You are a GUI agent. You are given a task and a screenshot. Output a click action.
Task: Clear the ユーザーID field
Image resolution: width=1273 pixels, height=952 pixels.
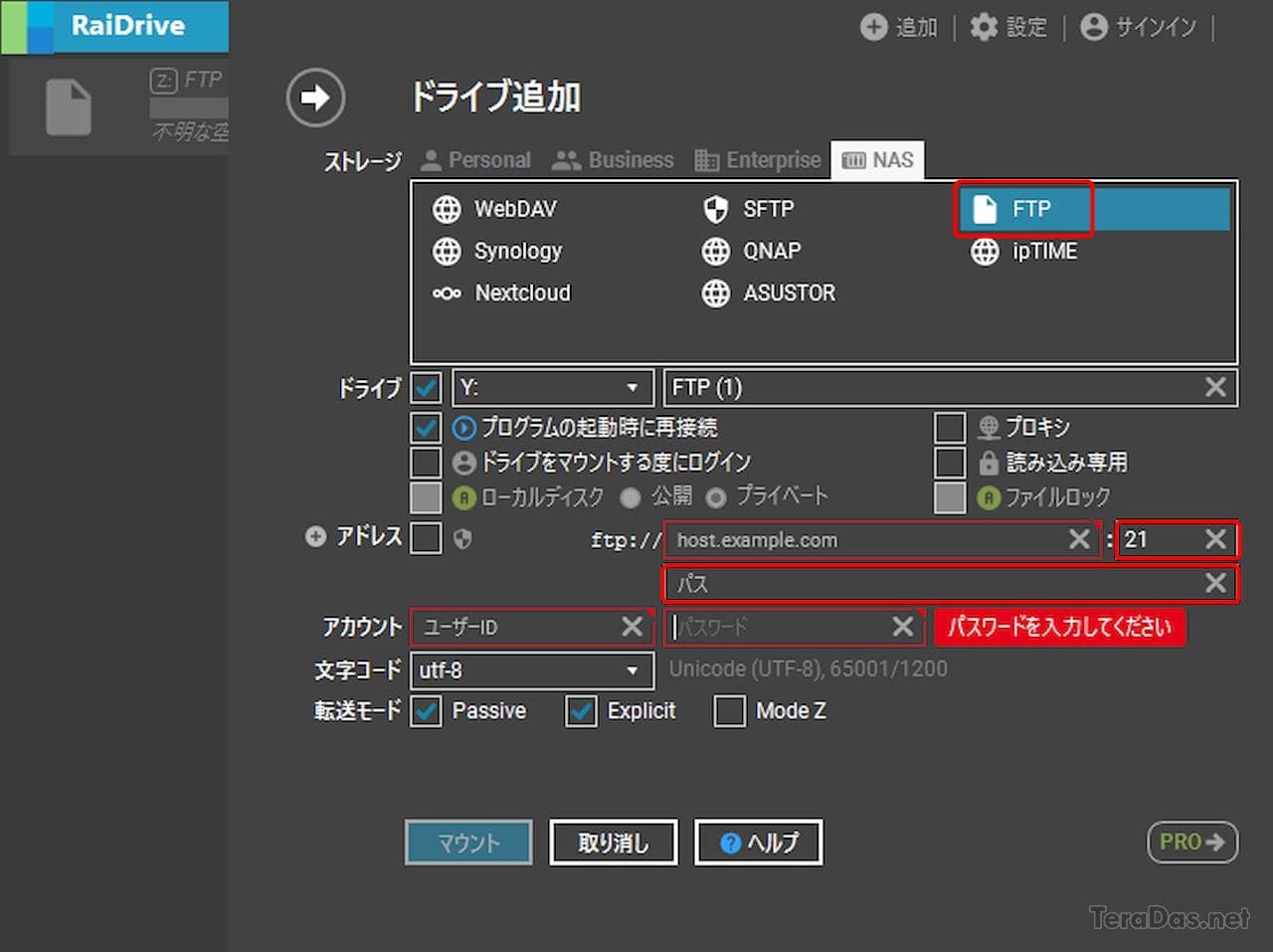tap(632, 626)
